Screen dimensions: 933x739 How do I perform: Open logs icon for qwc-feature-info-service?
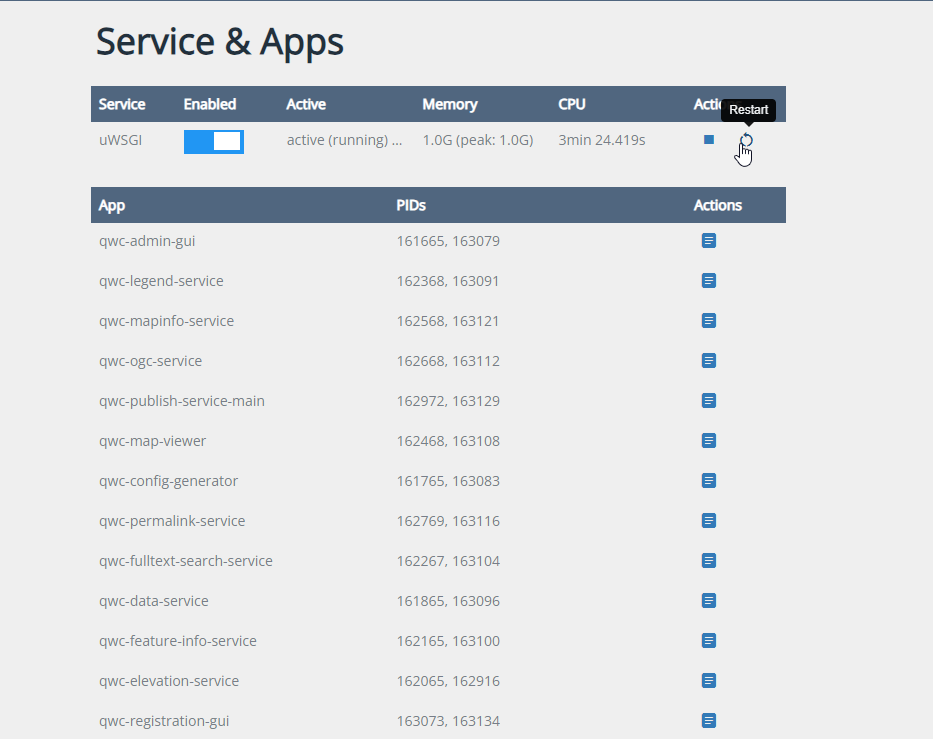click(x=709, y=641)
